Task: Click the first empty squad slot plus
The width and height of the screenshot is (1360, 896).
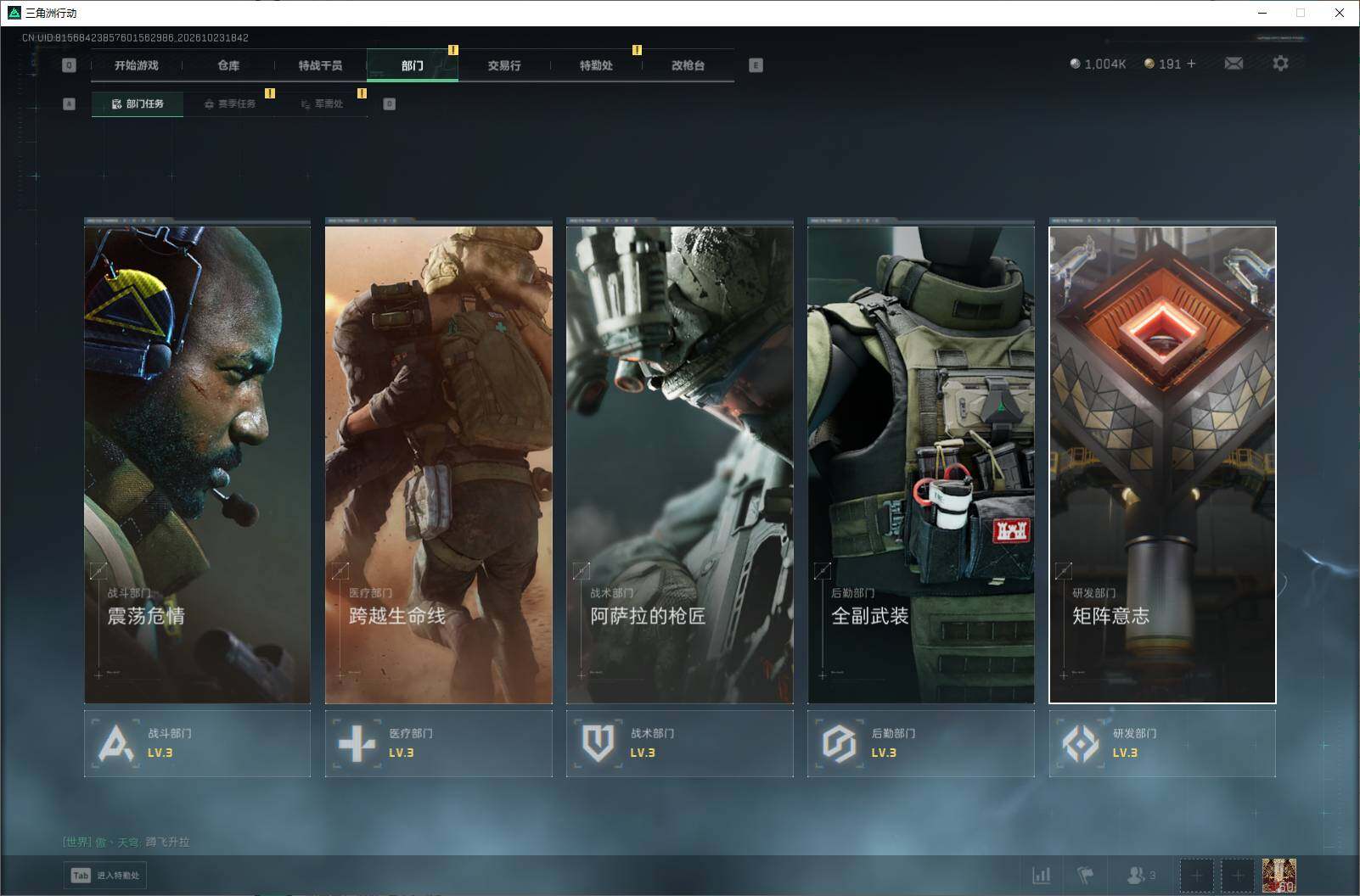Action: point(1196,875)
